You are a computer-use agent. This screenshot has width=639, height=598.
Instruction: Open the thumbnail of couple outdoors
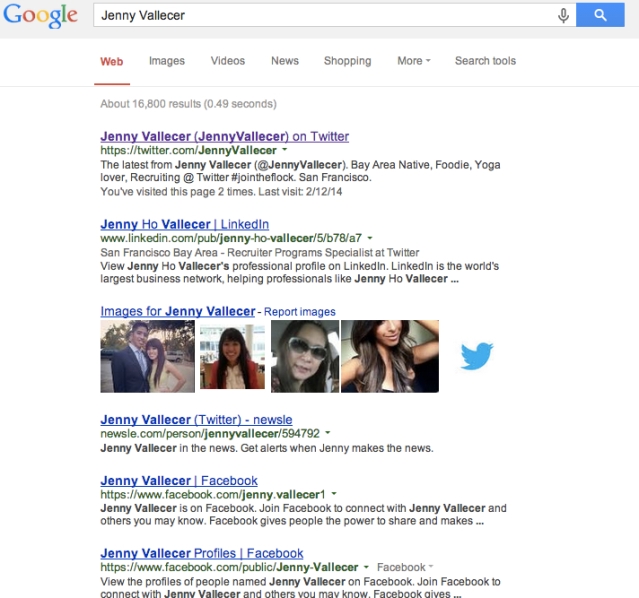pos(148,356)
